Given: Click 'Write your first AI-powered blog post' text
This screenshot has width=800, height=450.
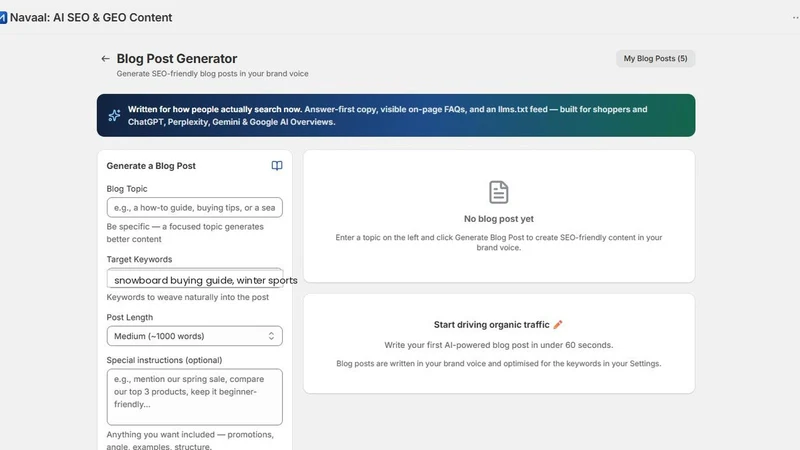Looking at the screenshot, I should pyautogui.click(x=498, y=345).
